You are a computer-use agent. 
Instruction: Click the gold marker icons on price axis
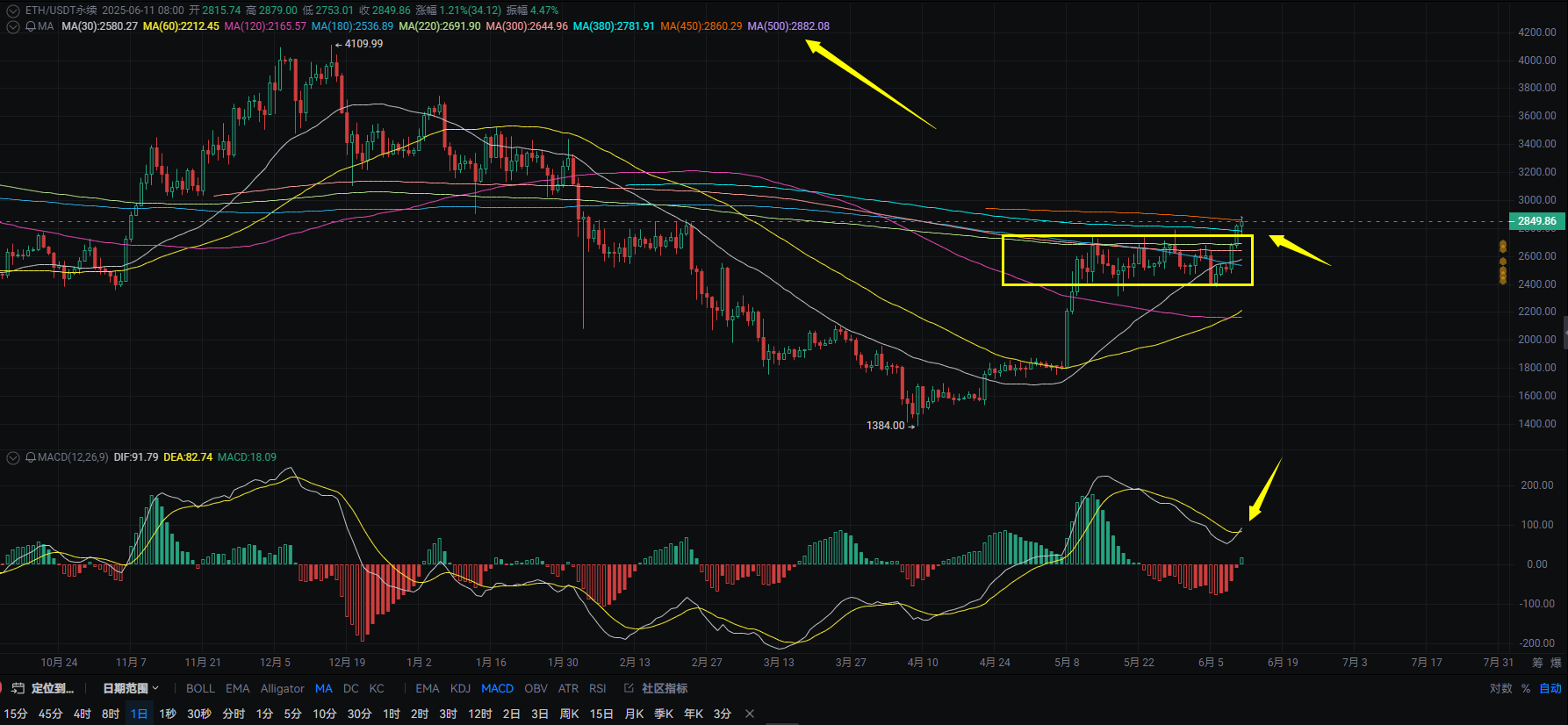(x=1502, y=263)
